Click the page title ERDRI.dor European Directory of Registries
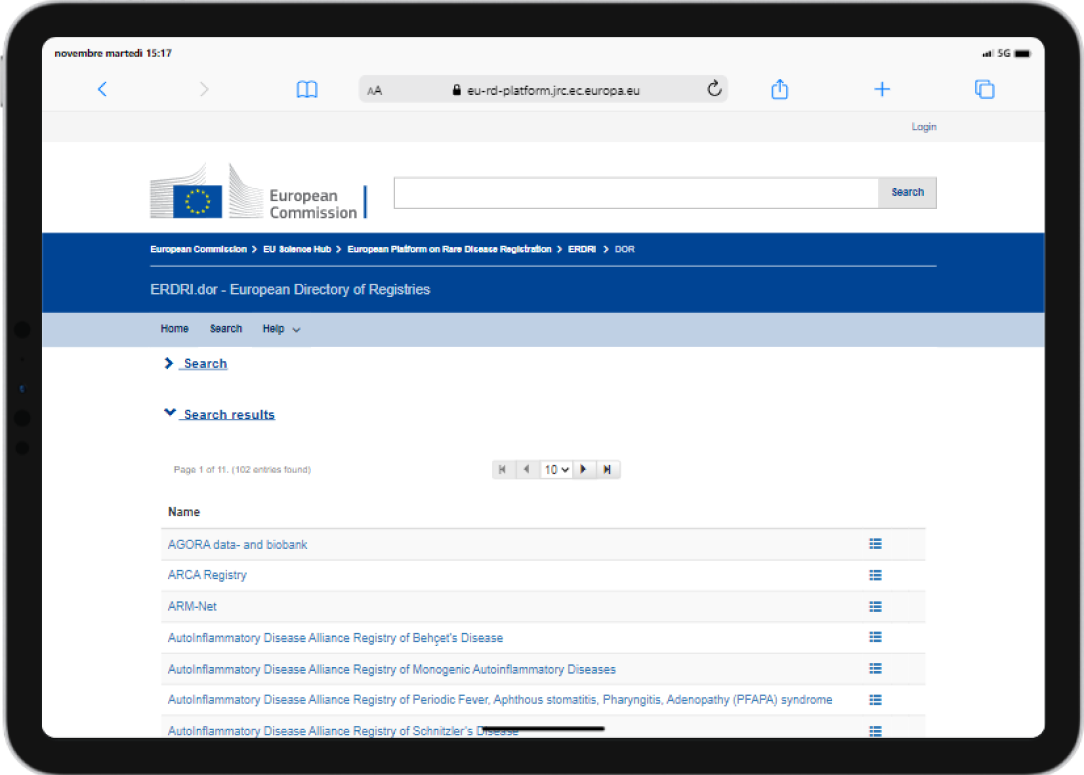 [290, 290]
